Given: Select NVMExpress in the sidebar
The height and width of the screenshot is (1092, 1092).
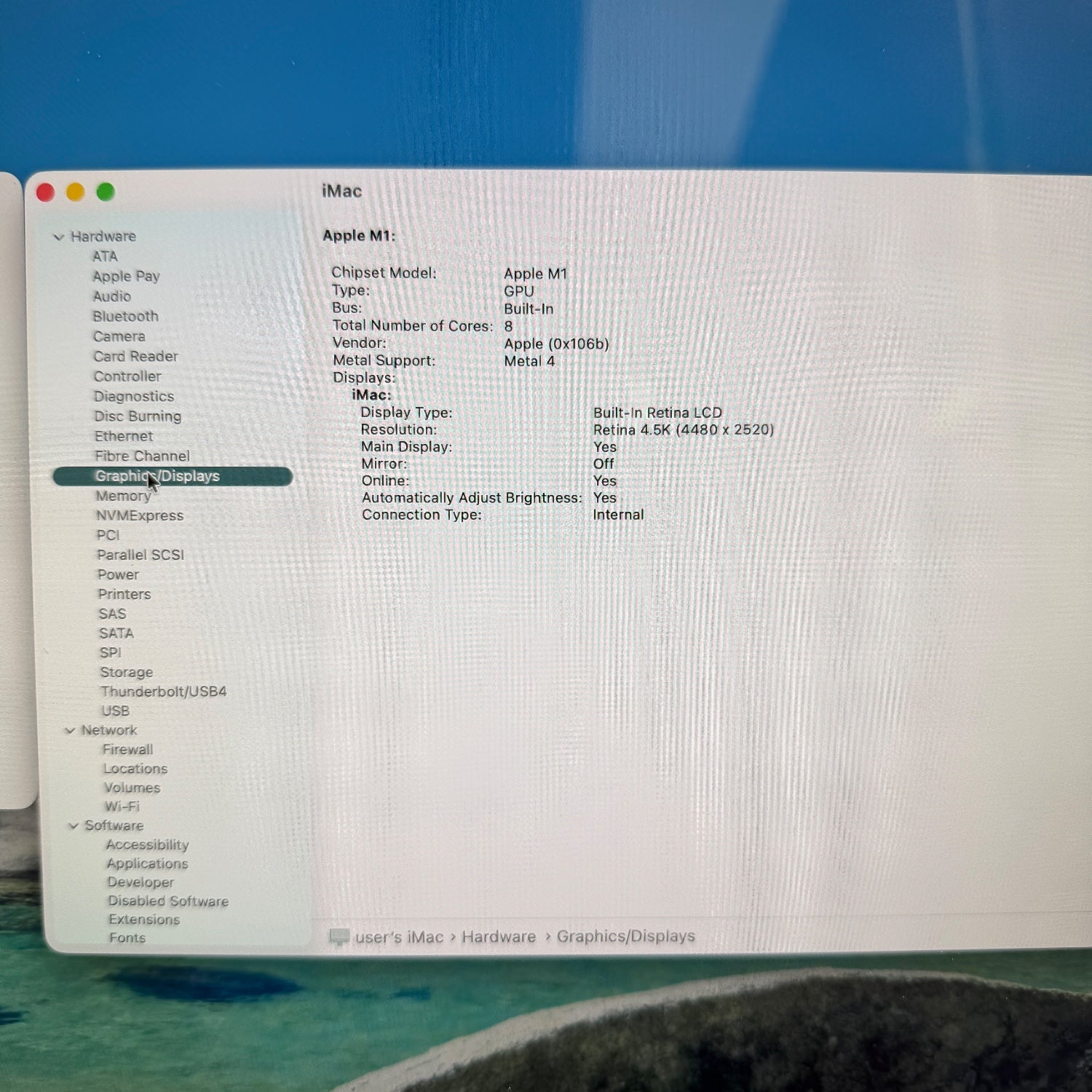Looking at the screenshot, I should coord(139,515).
